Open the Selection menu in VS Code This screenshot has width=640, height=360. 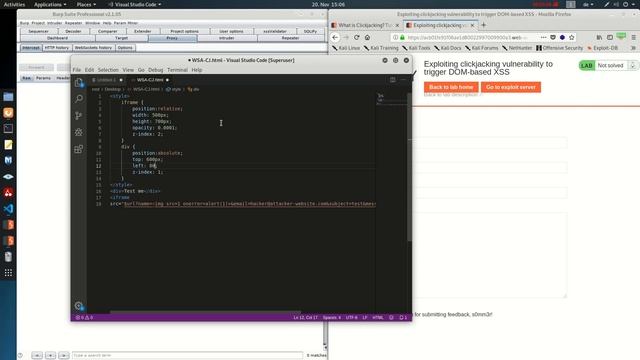click(x=108, y=70)
